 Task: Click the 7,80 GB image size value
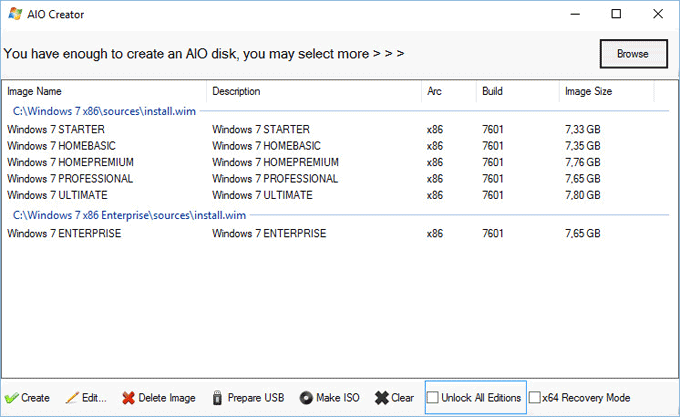pos(583,195)
